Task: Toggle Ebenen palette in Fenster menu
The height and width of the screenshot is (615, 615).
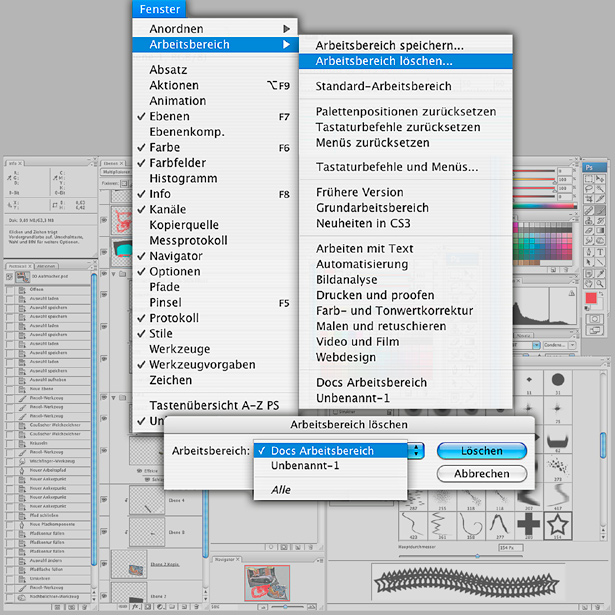Action: click(x=213, y=116)
